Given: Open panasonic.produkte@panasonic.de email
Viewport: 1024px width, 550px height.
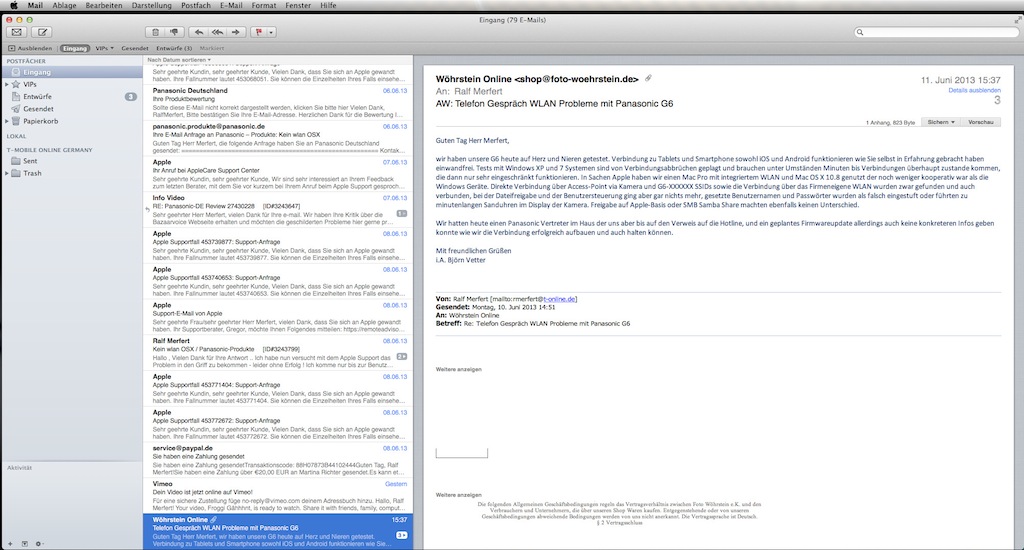Looking at the screenshot, I should tap(278, 138).
